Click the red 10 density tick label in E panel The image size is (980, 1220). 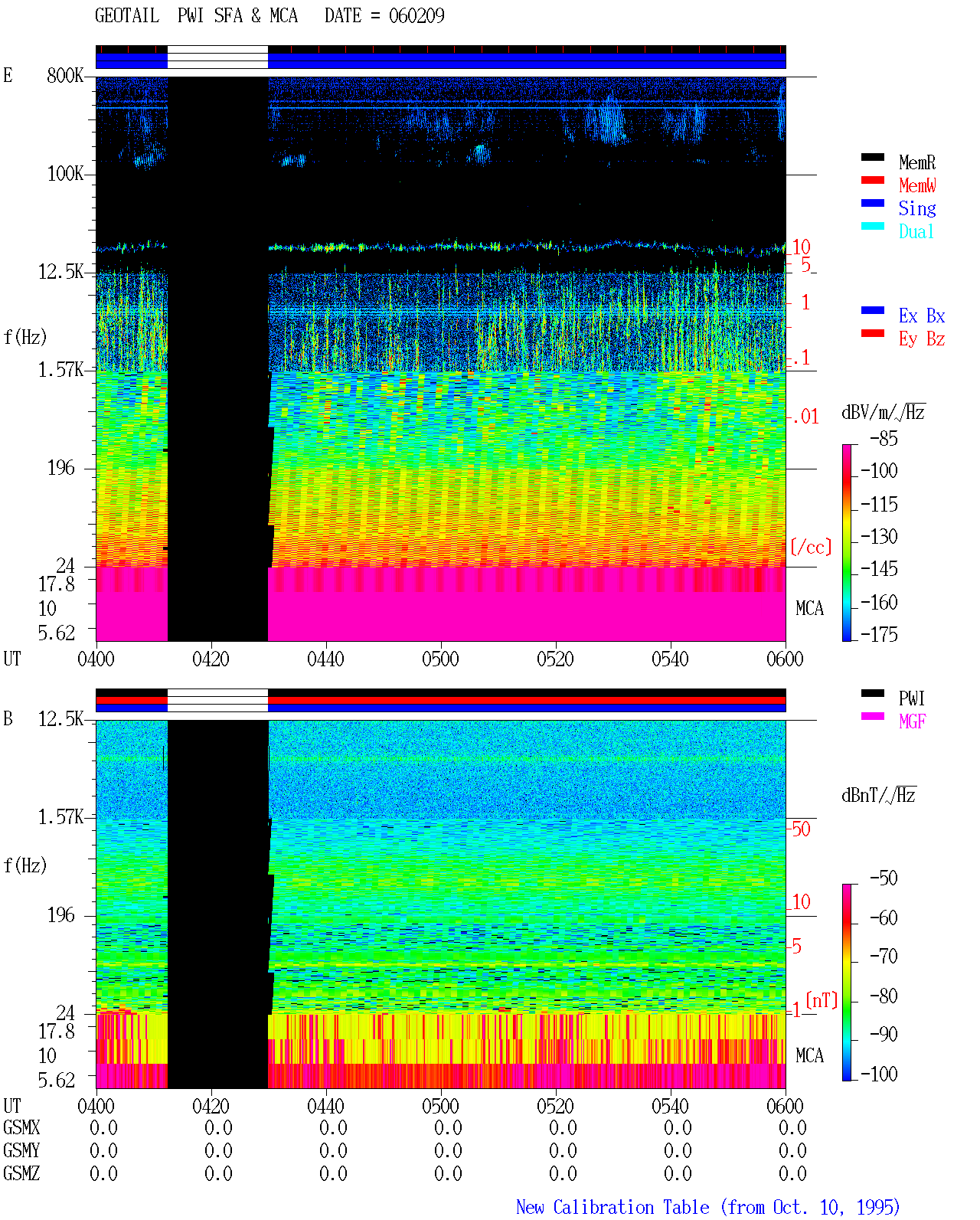click(x=801, y=247)
